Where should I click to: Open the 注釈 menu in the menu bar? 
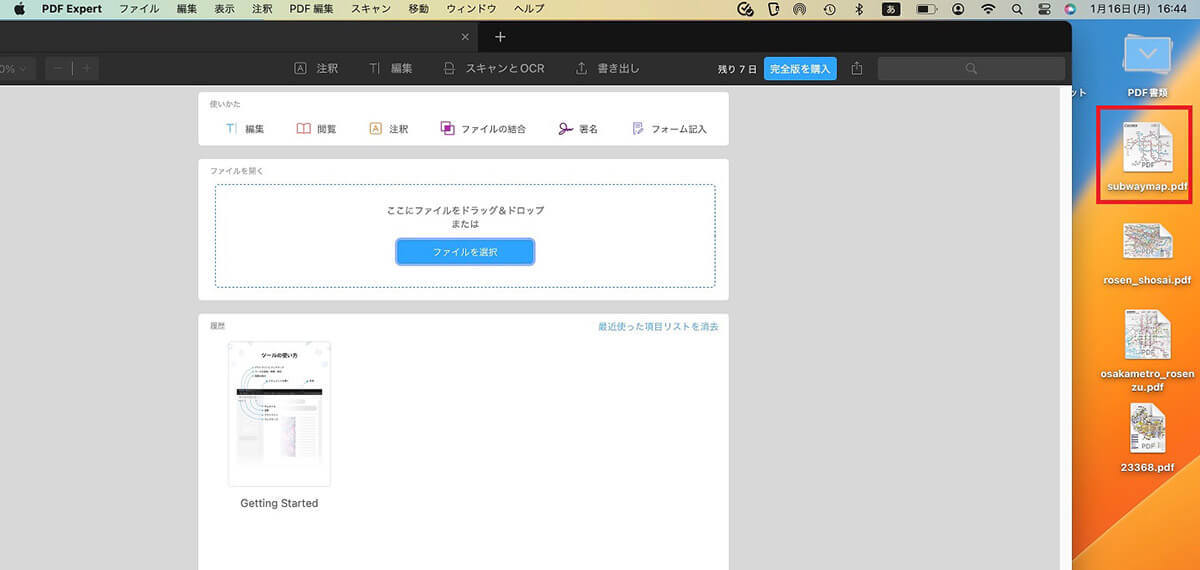click(x=262, y=9)
